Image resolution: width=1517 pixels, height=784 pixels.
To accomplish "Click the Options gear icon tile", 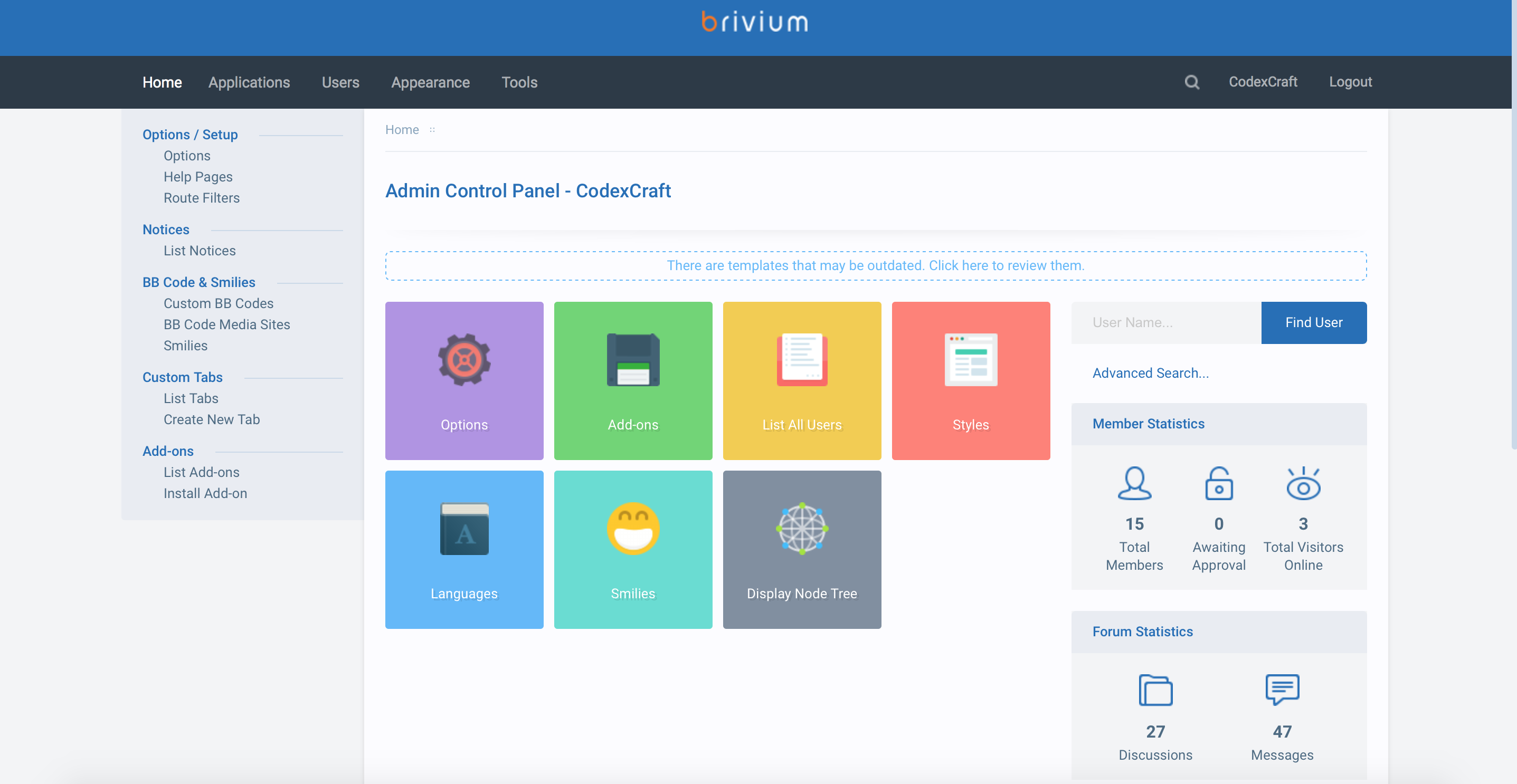I will (x=464, y=380).
